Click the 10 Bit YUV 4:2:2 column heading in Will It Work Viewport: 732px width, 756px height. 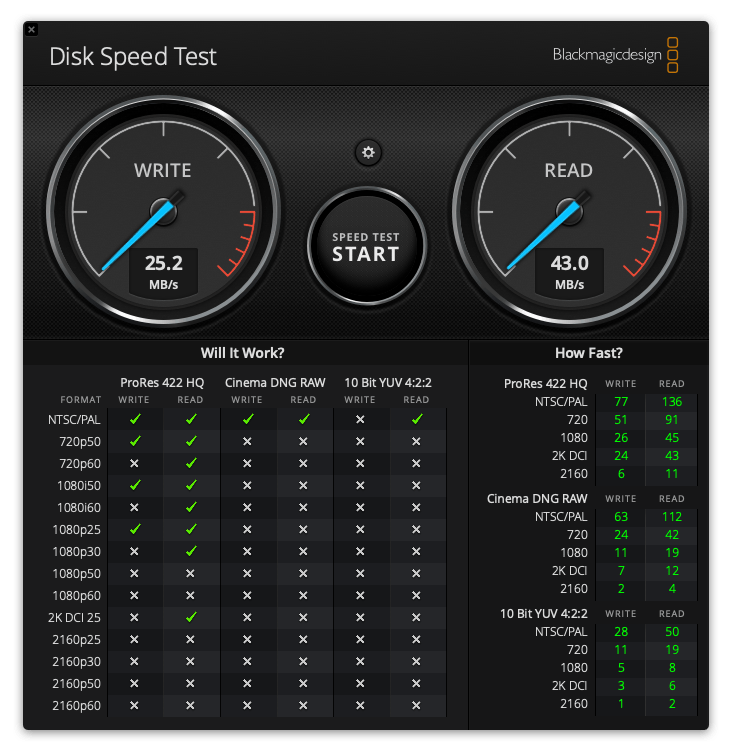tap(387, 382)
